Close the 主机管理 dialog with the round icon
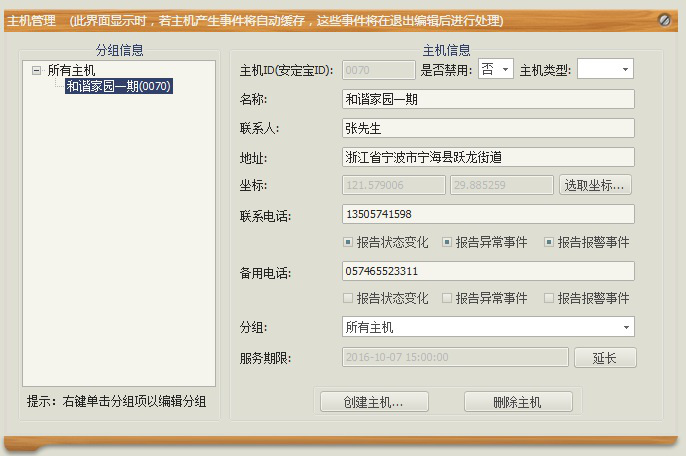This screenshot has height=456, width=686. [664, 20]
